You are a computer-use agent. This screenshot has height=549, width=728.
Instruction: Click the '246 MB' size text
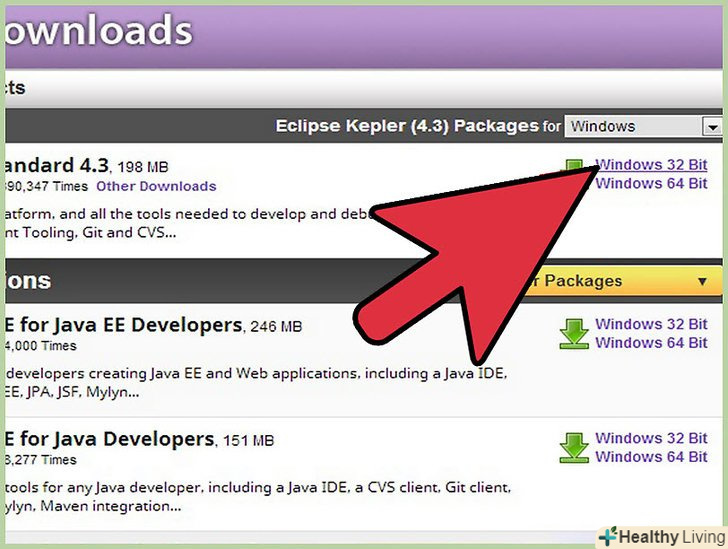(276, 327)
